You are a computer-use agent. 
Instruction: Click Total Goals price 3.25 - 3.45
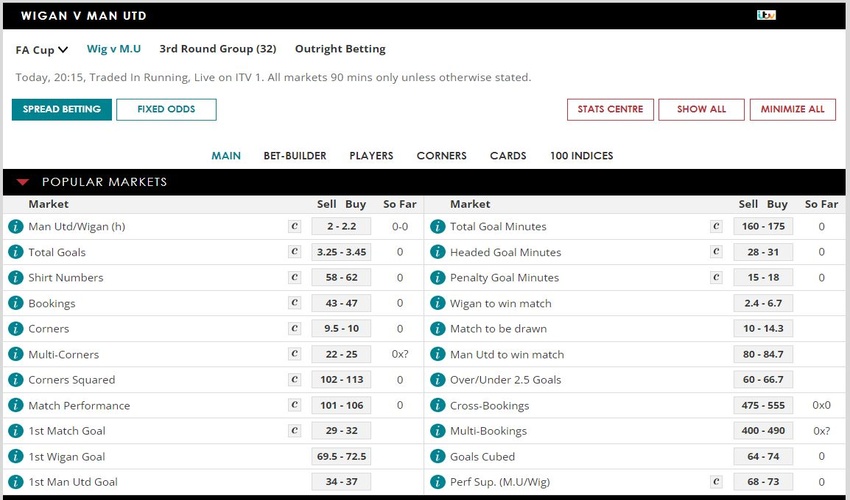pyautogui.click(x=342, y=252)
